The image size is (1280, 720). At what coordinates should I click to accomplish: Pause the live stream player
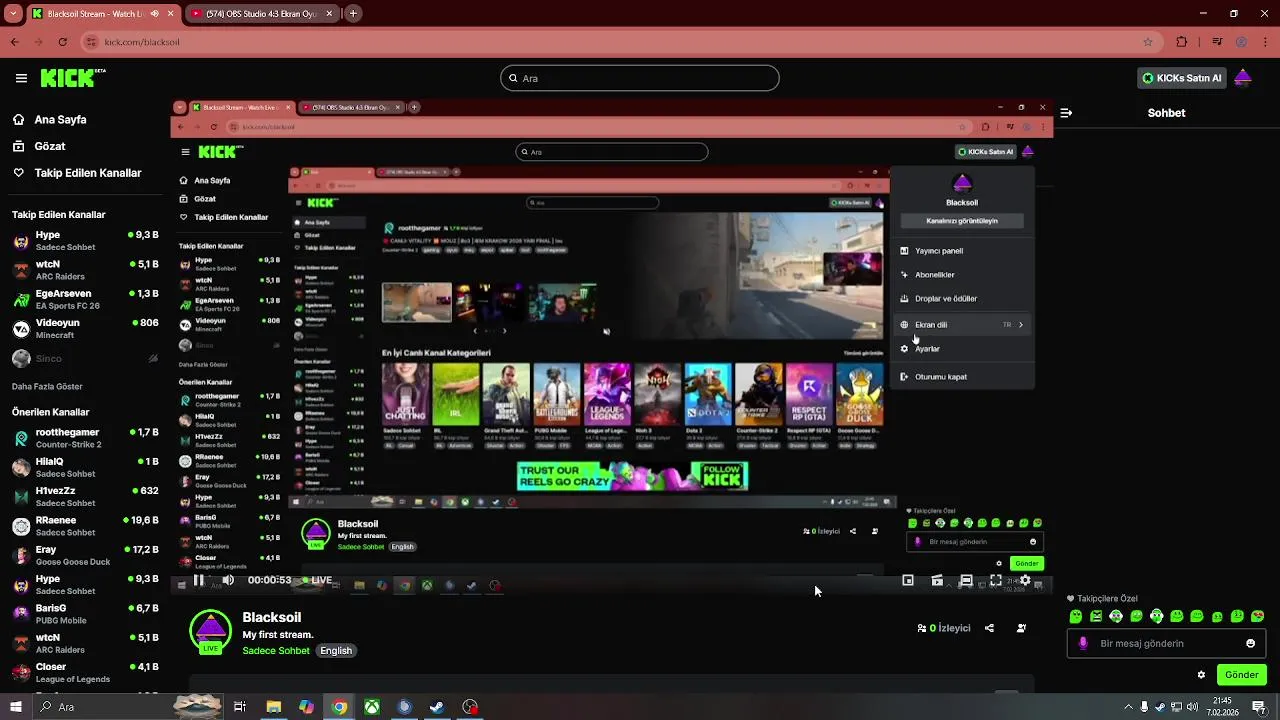[x=199, y=580]
